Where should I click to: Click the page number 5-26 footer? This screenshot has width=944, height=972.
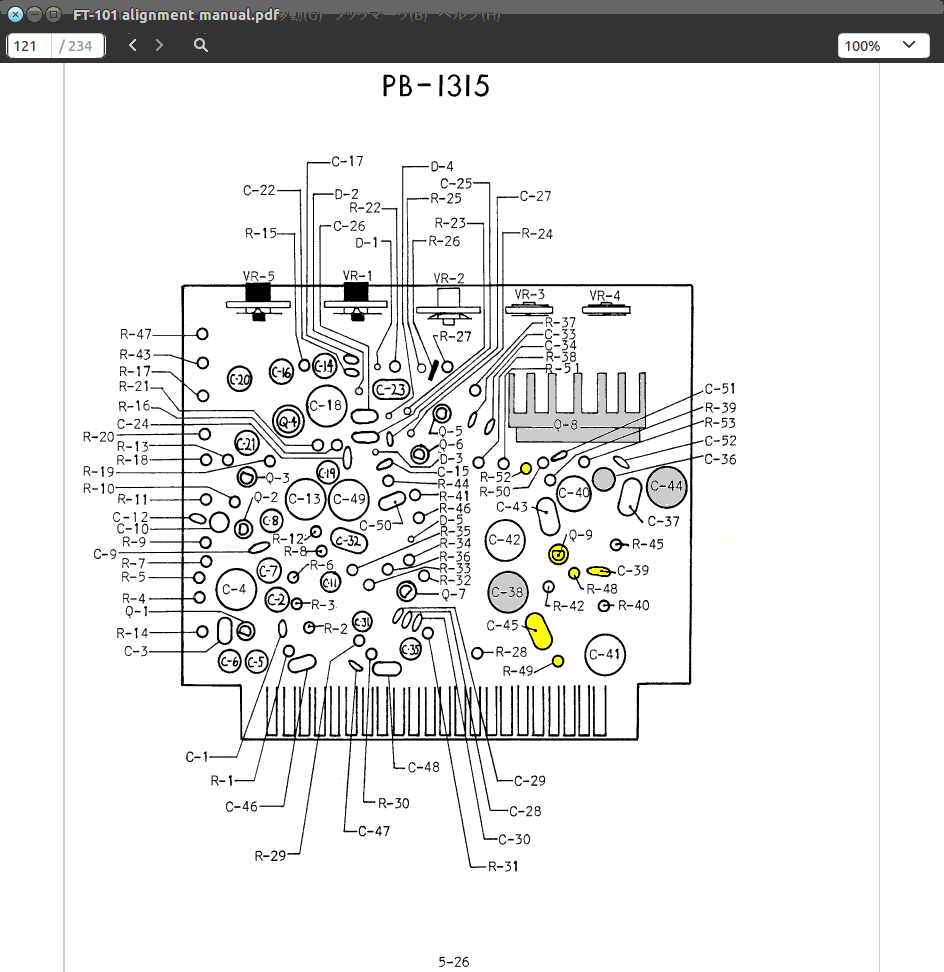(454, 962)
